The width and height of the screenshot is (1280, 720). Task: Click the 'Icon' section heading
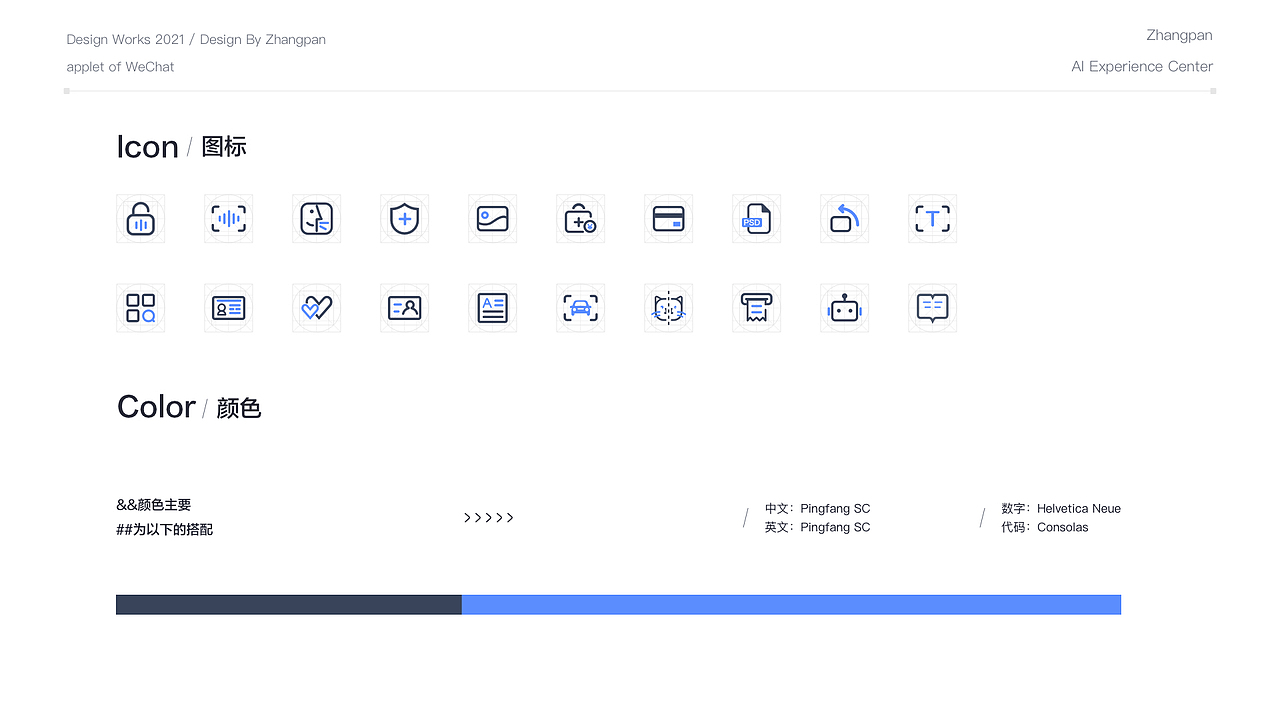pyautogui.click(x=147, y=147)
